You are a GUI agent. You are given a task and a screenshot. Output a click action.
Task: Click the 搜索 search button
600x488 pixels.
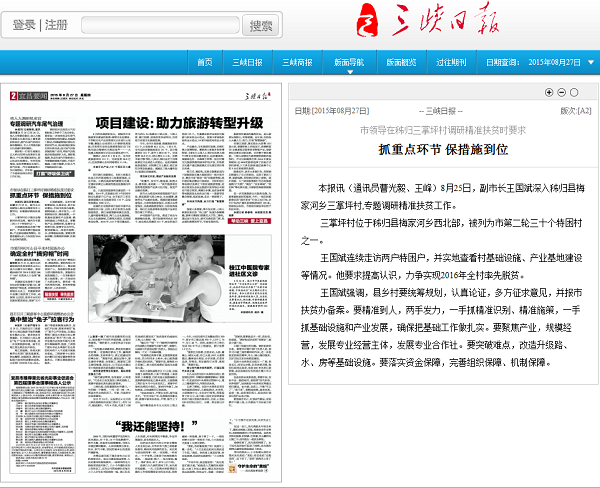[x=261, y=26]
